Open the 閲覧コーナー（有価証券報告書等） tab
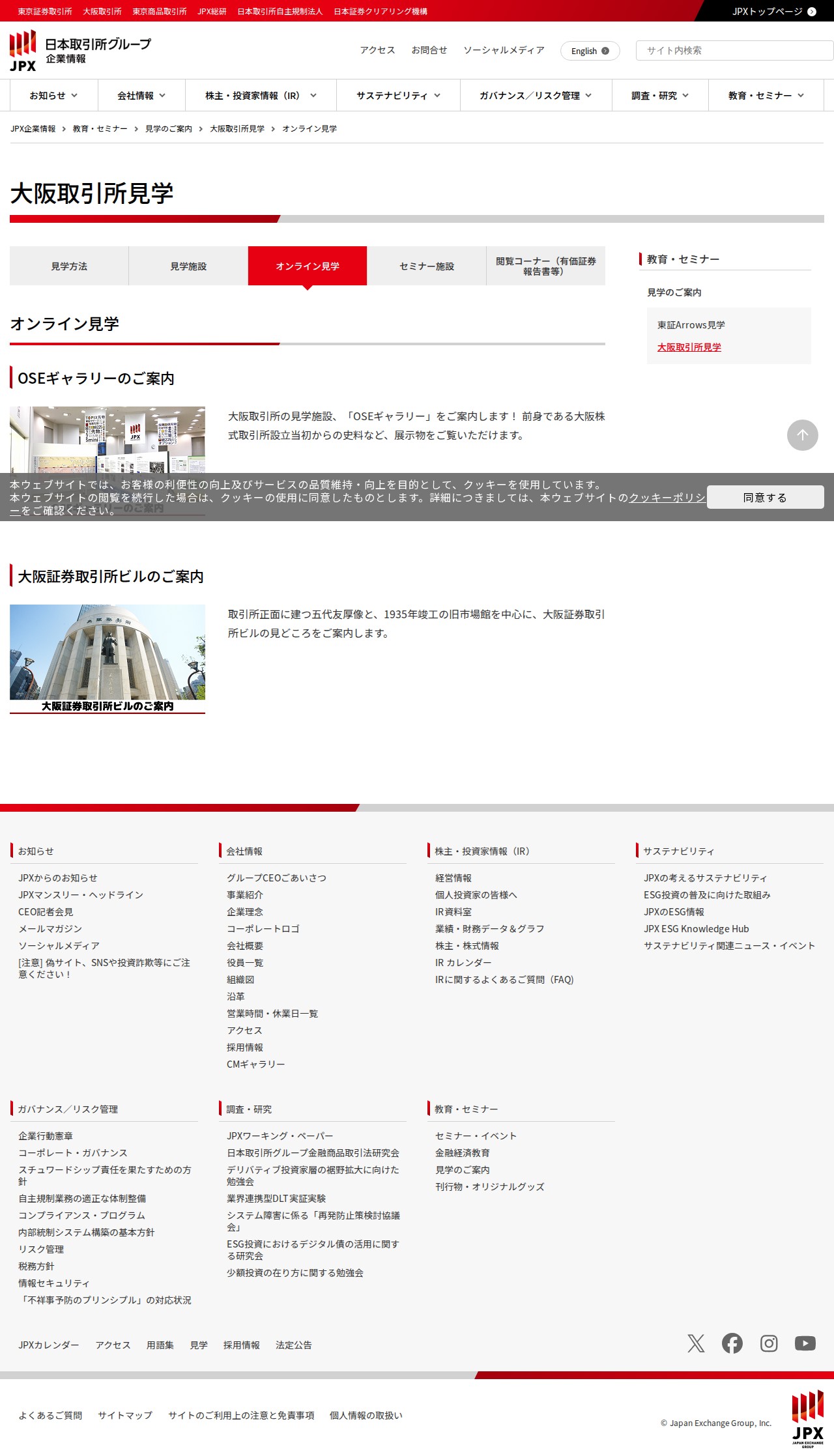 click(546, 266)
